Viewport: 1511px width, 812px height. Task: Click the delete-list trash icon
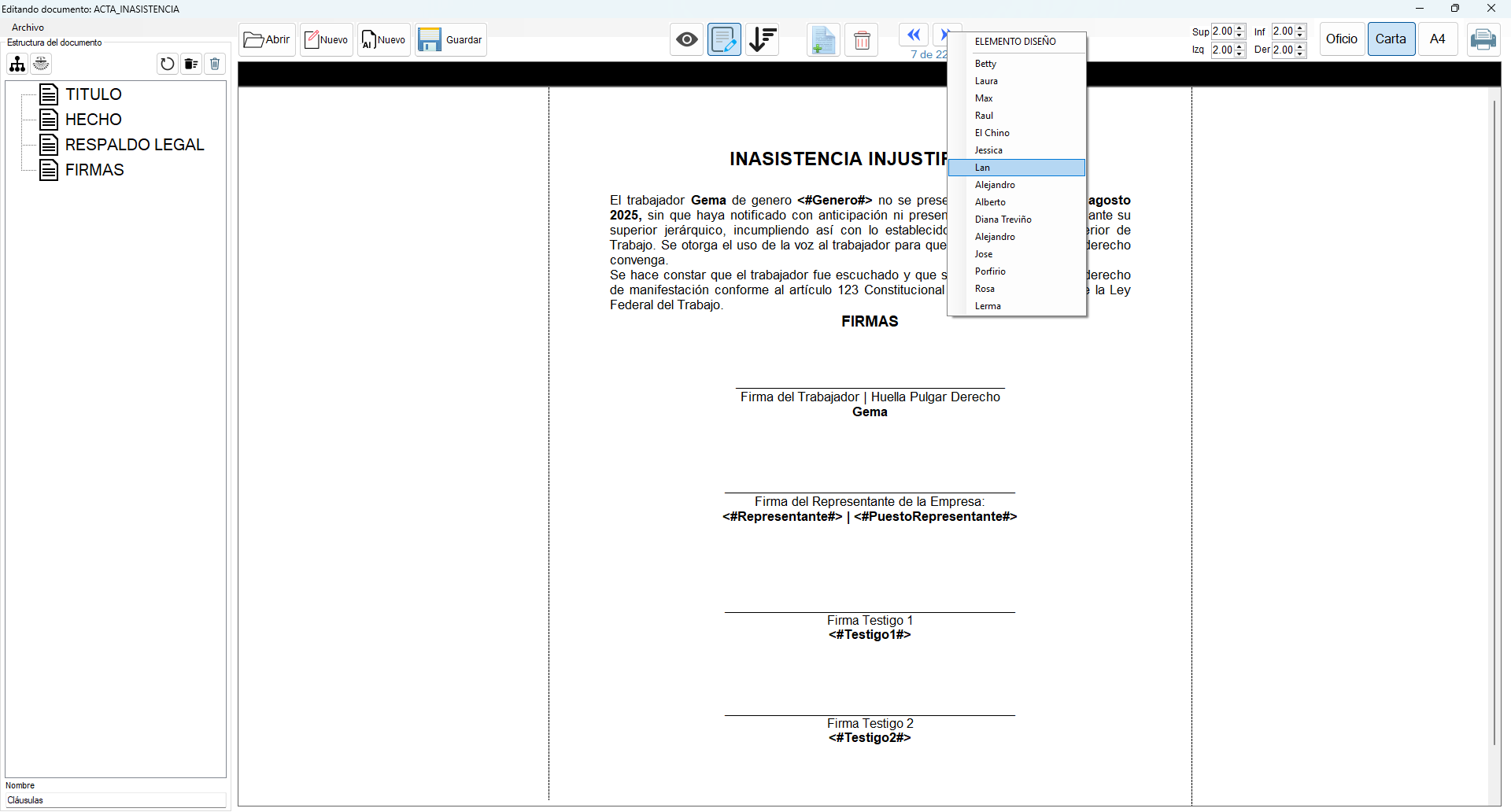pyautogui.click(x=191, y=64)
